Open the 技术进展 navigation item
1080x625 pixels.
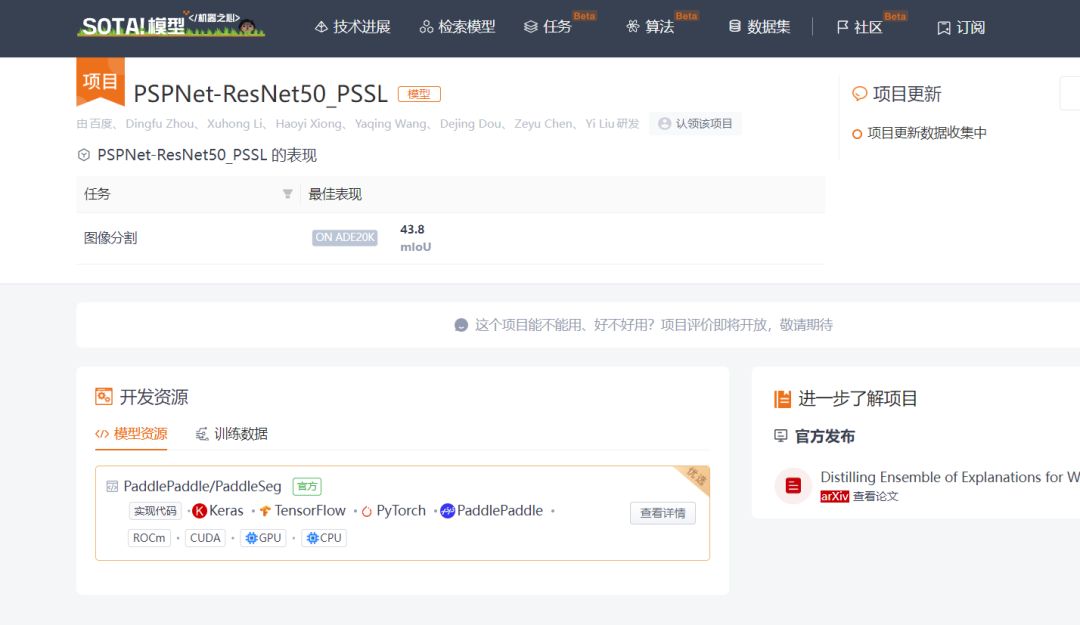[x=353, y=27]
